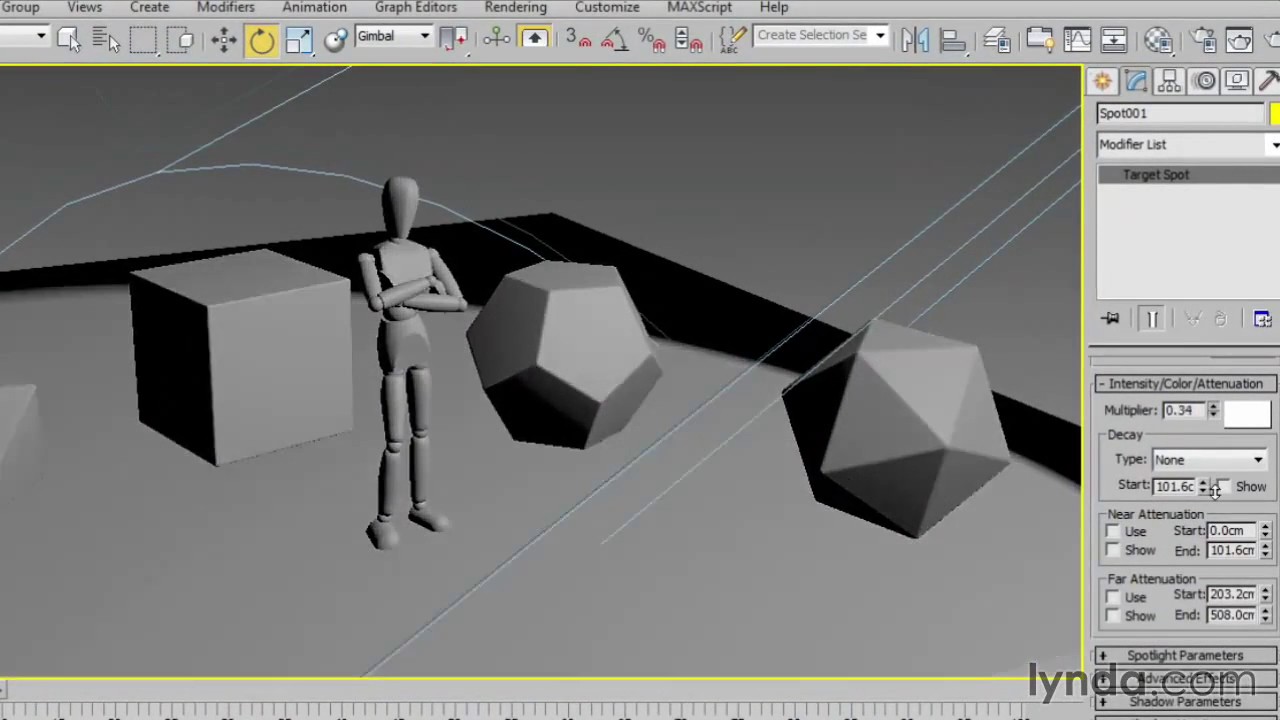This screenshot has height=720, width=1280.
Task: Click the Align tool icon
Action: [953, 39]
